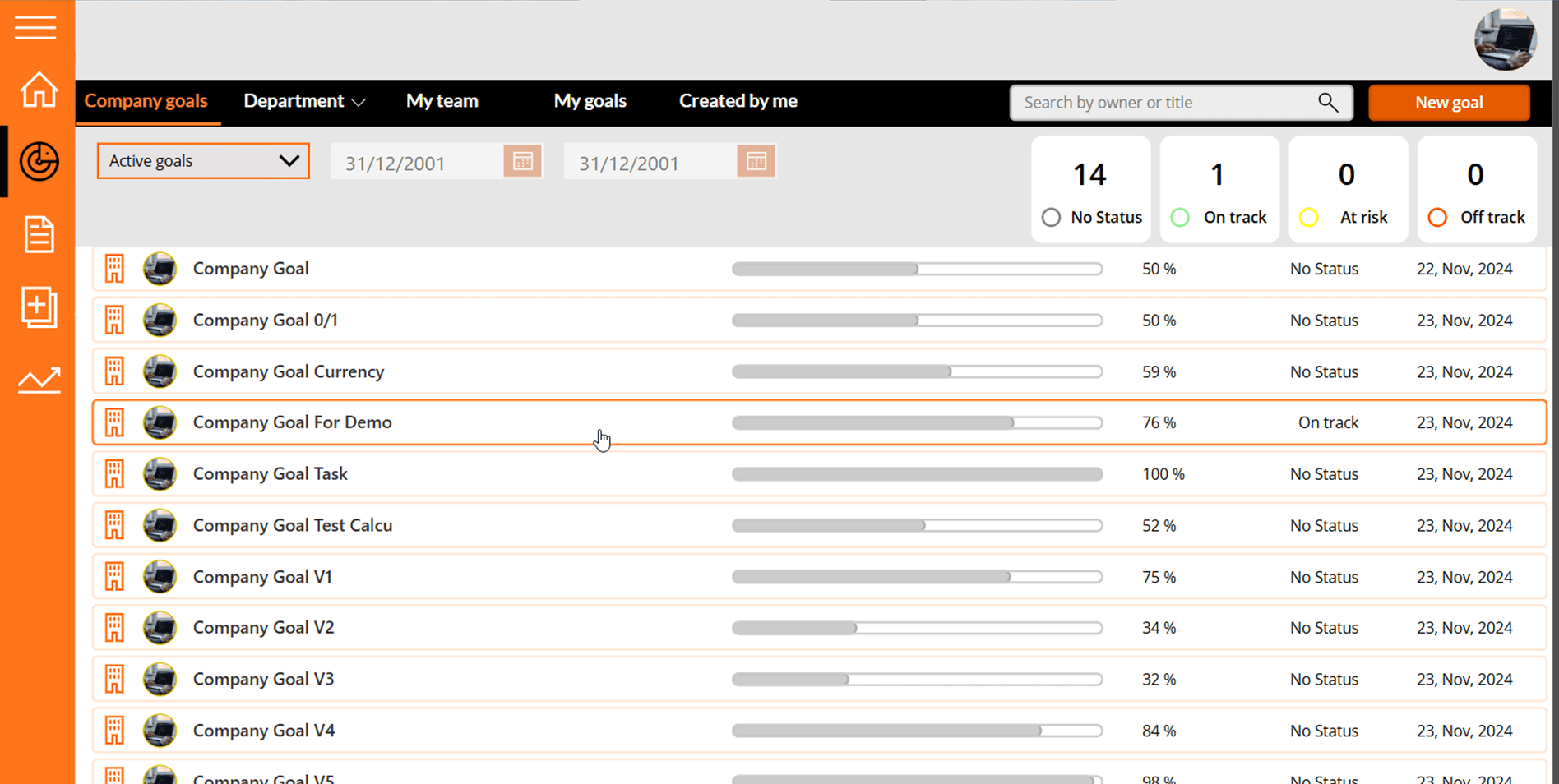Image resolution: width=1559 pixels, height=784 pixels.
Task: Open the Company Goal For Demo row
Action: [x=293, y=422]
